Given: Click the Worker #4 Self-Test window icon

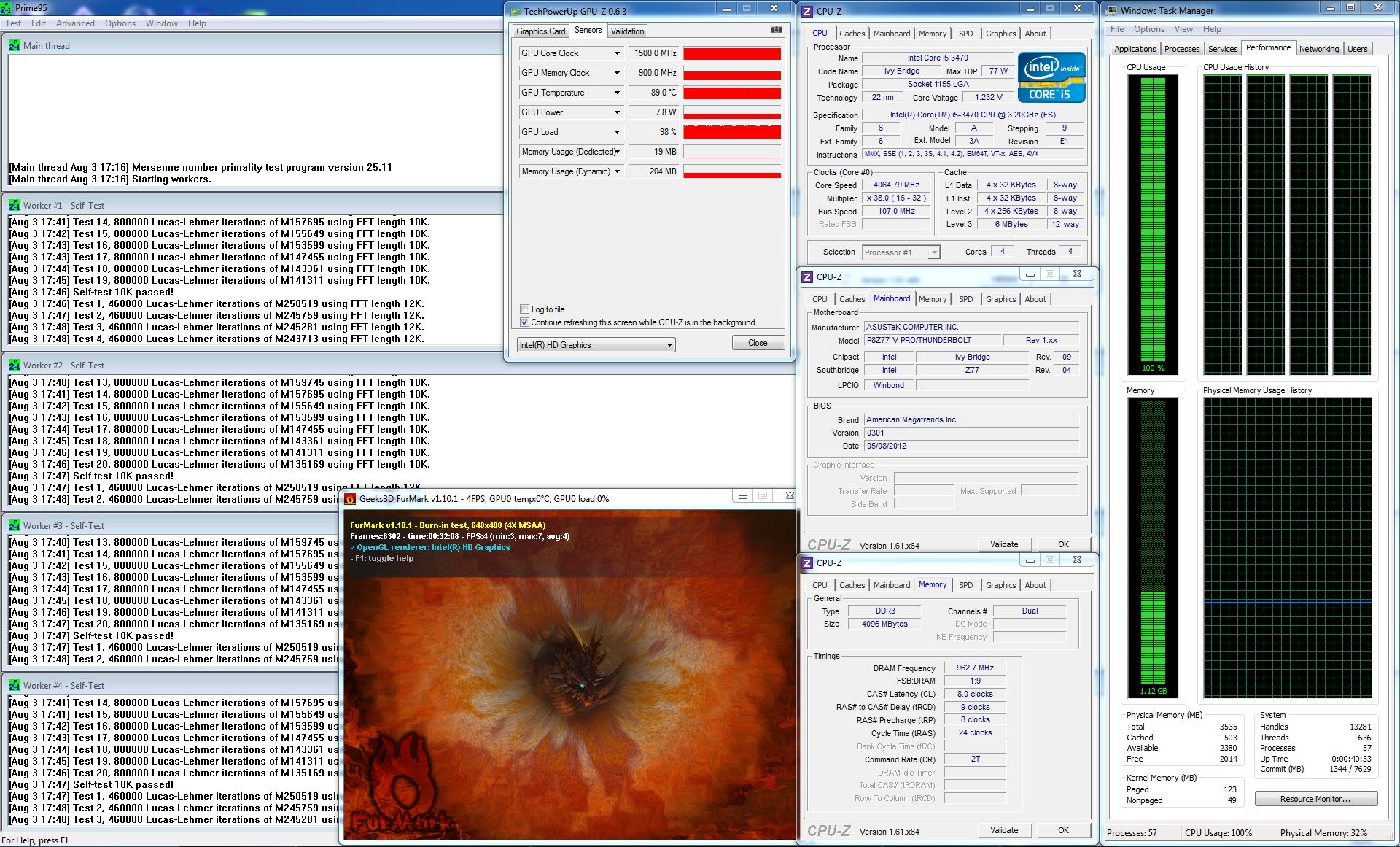Looking at the screenshot, I should coord(15,686).
